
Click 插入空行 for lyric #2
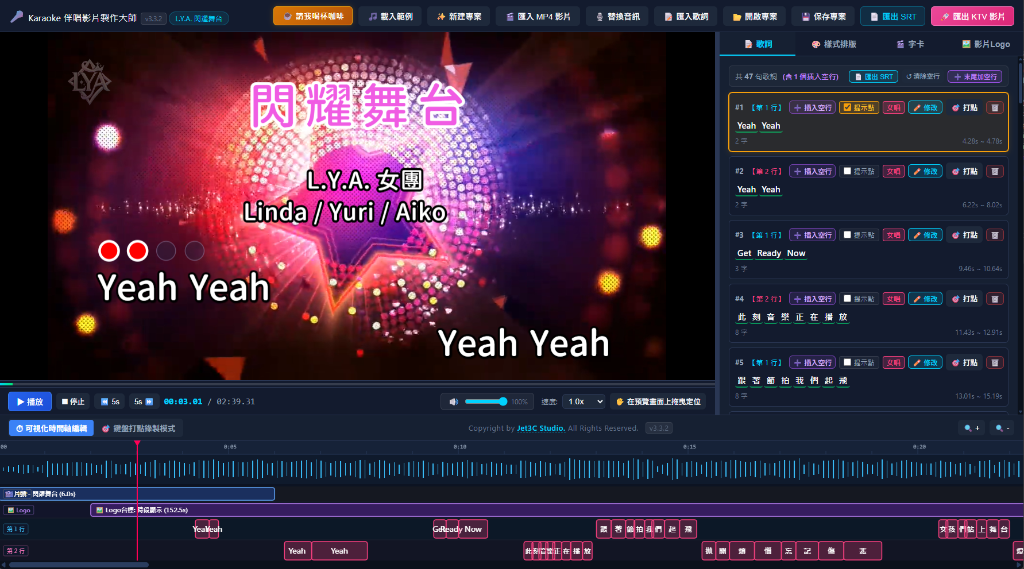812,171
